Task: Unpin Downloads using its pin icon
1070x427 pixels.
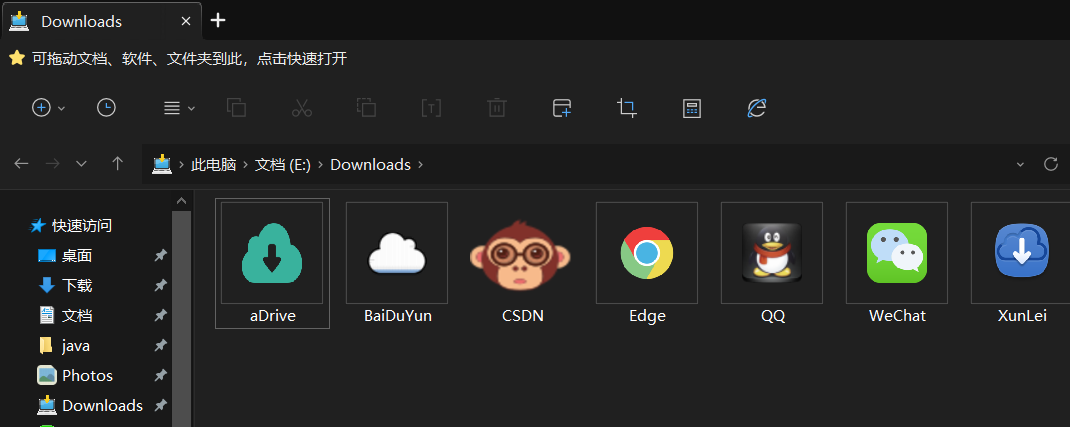Action: click(160, 406)
